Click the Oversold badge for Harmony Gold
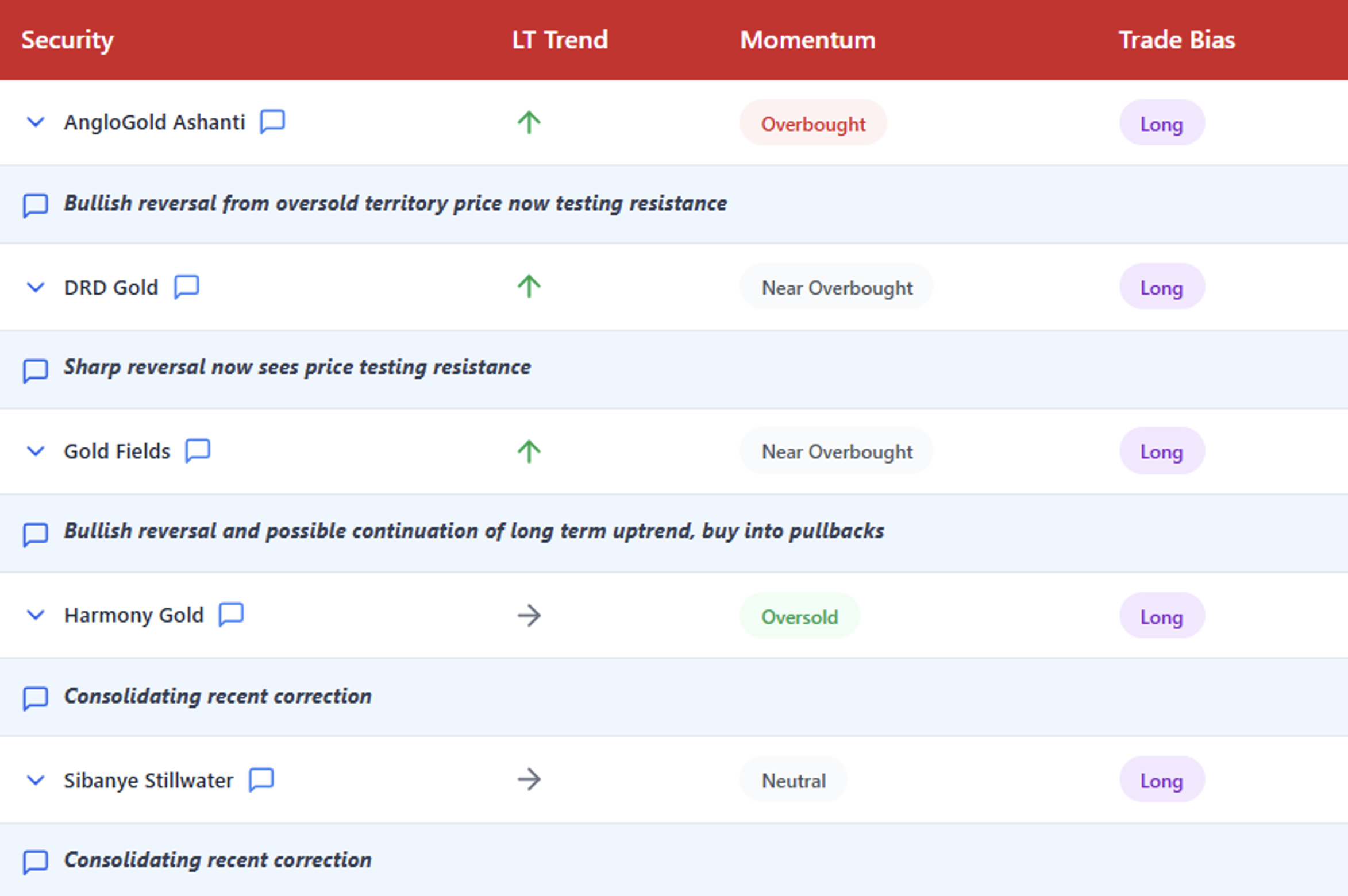 [x=799, y=616]
